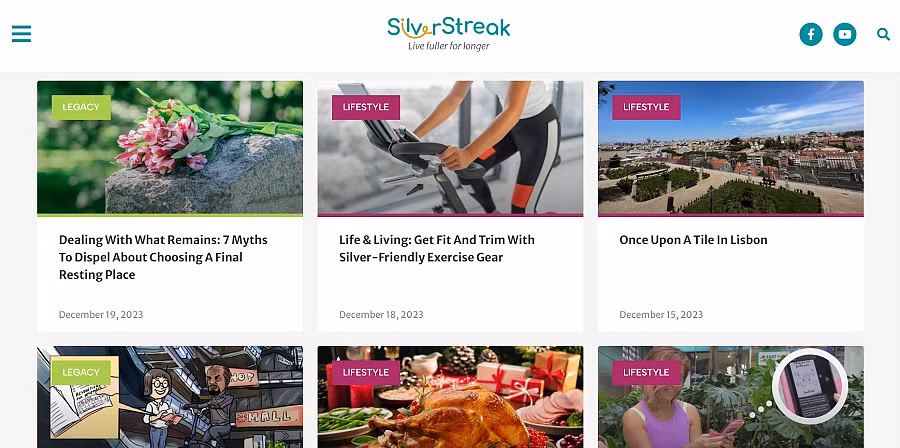
Task: Select LIFESTYLE tag on Lisbon article
Action: pos(646,107)
